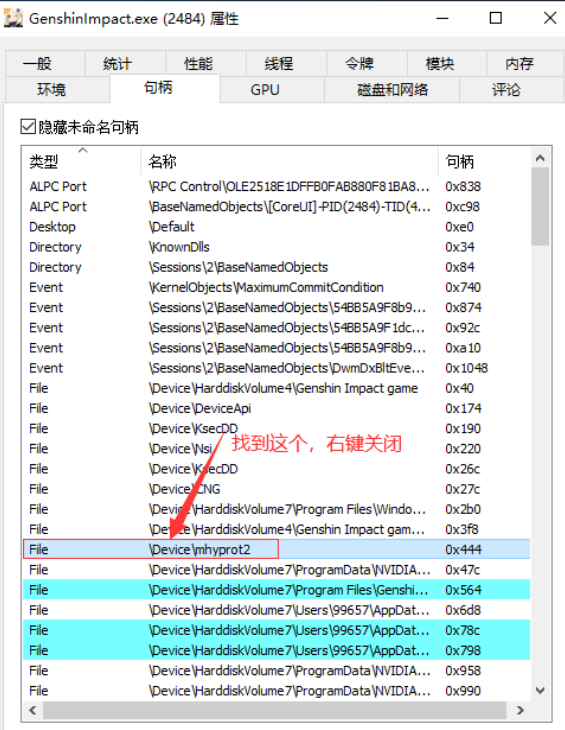
Task: Open the 磁盘和网络 tab
Action: pos(392,89)
